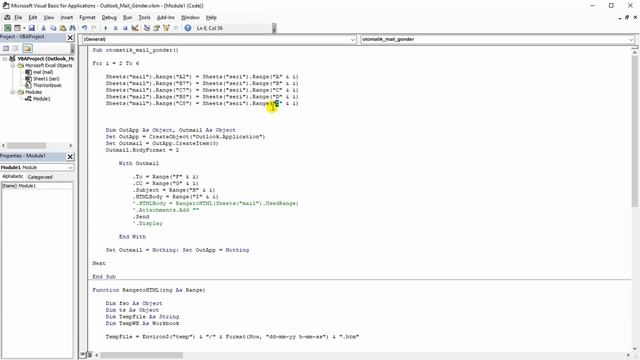Open the Format menu
Screen dimensions: 640x360
tap(87, 18)
